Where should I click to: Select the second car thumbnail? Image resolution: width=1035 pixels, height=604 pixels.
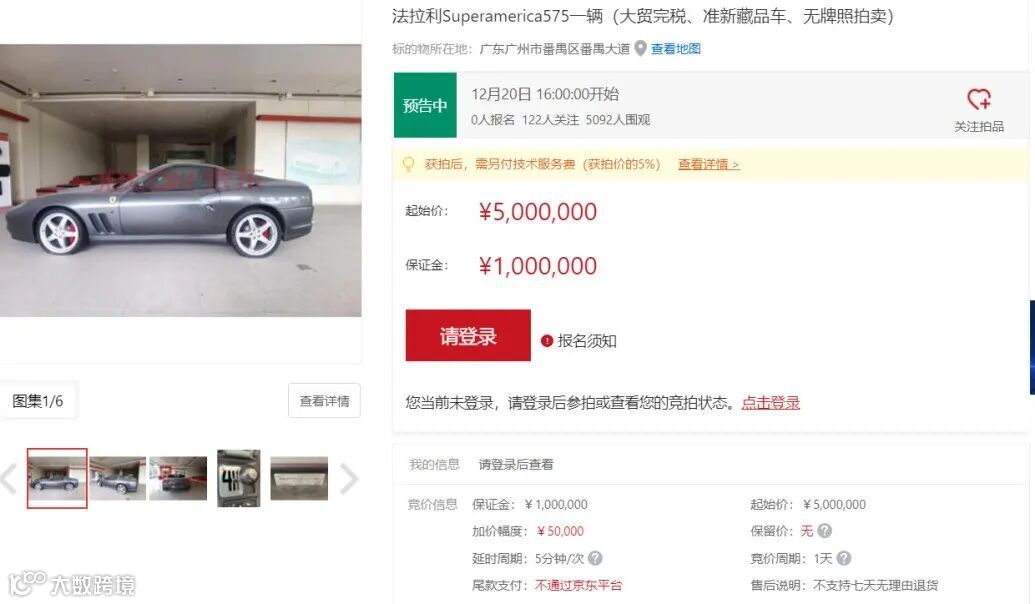pos(117,479)
